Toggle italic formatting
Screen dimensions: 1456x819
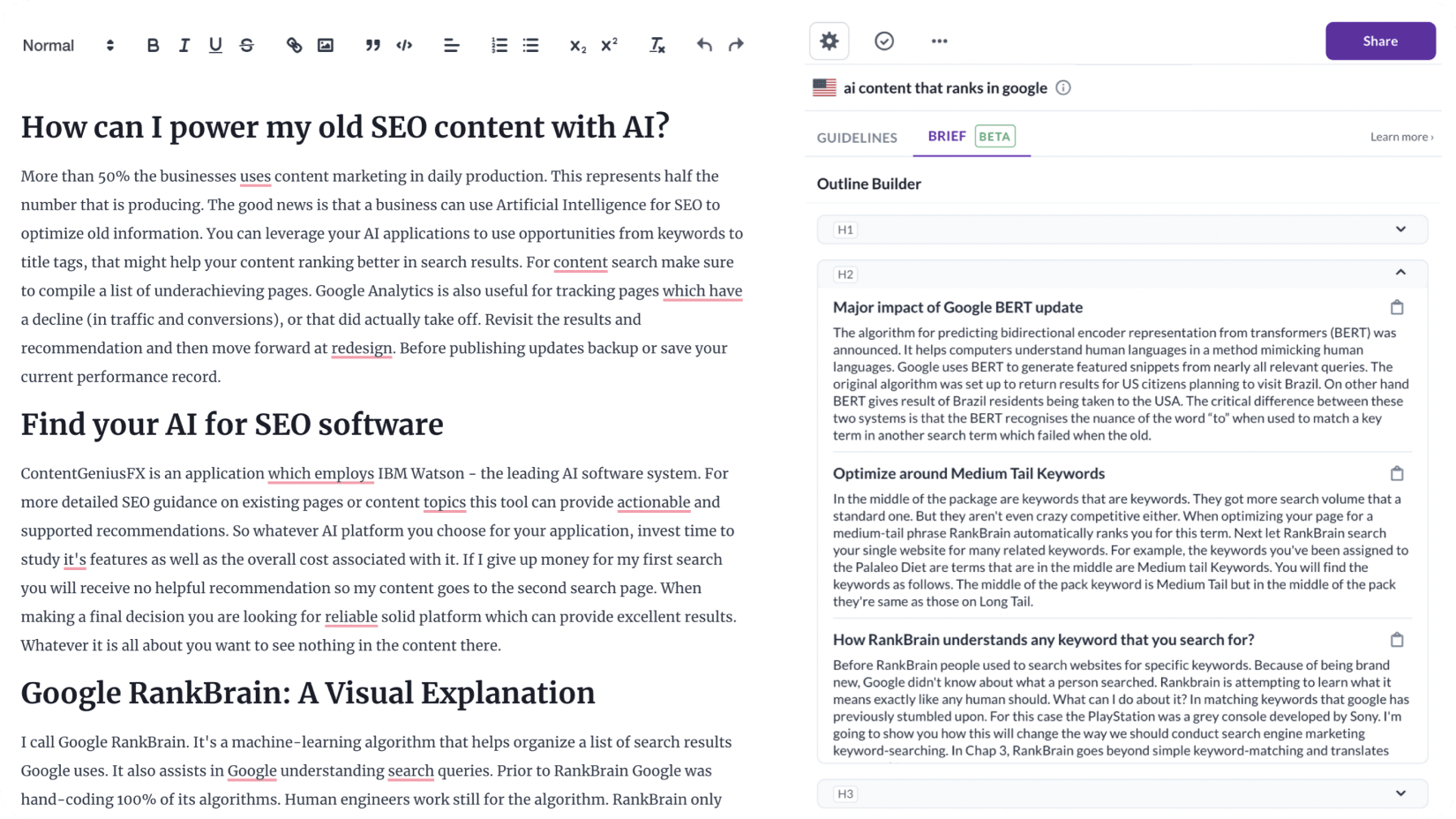tap(184, 45)
